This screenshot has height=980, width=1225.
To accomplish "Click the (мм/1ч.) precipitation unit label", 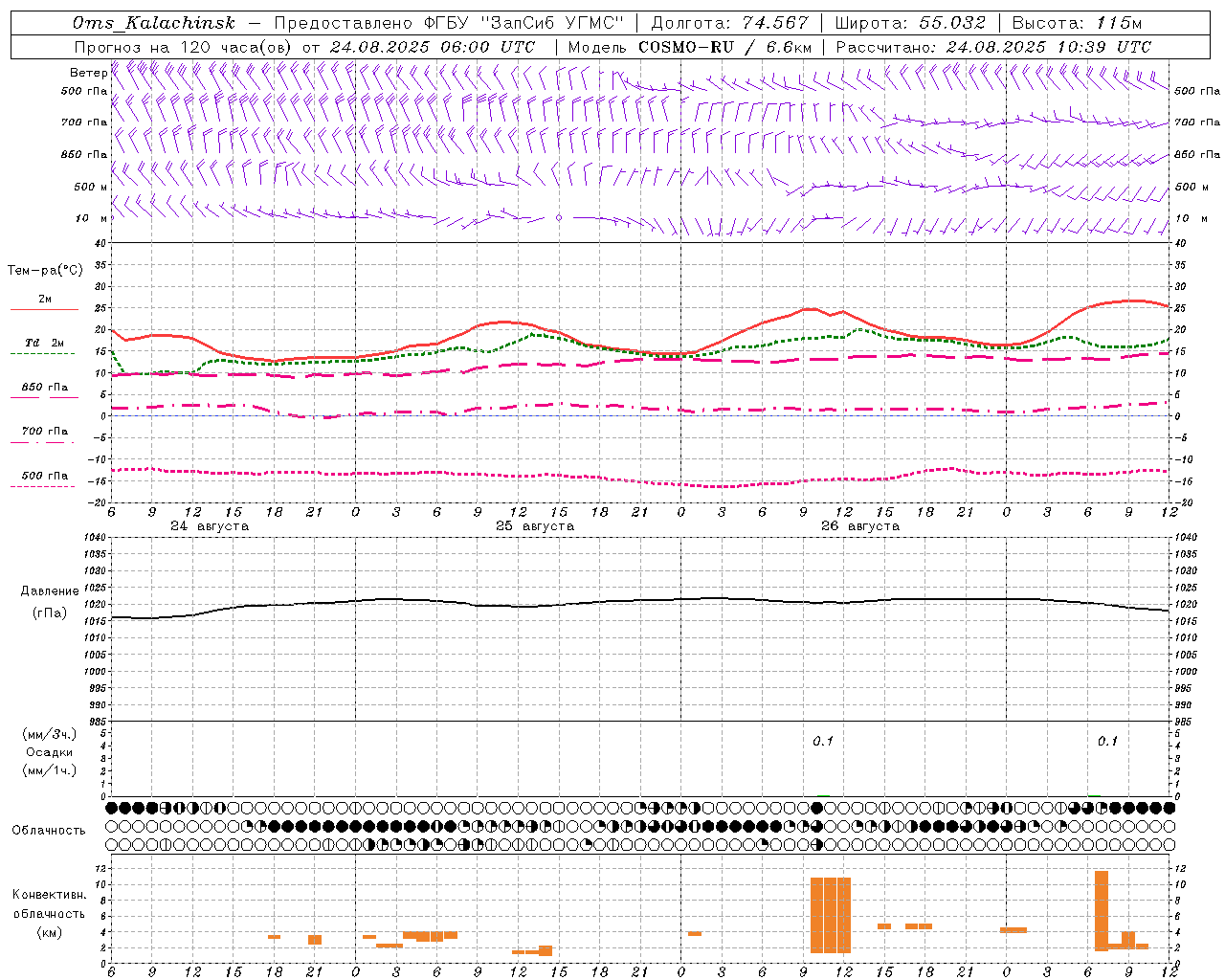I will [x=49, y=770].
